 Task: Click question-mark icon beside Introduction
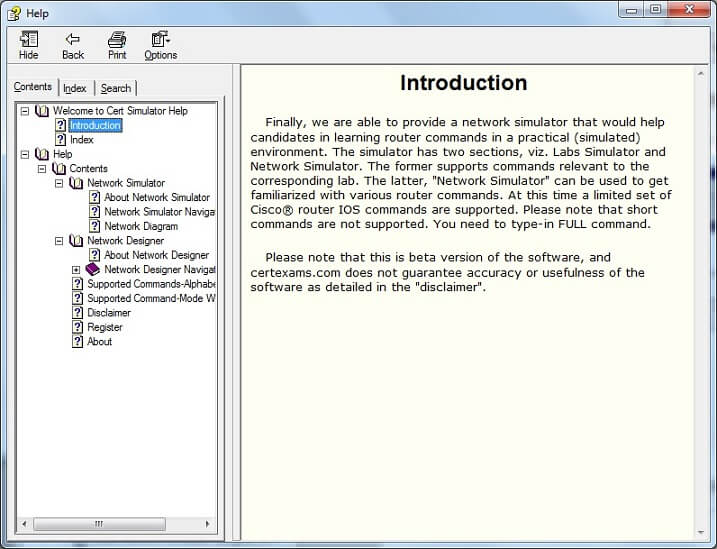point(60,125)
